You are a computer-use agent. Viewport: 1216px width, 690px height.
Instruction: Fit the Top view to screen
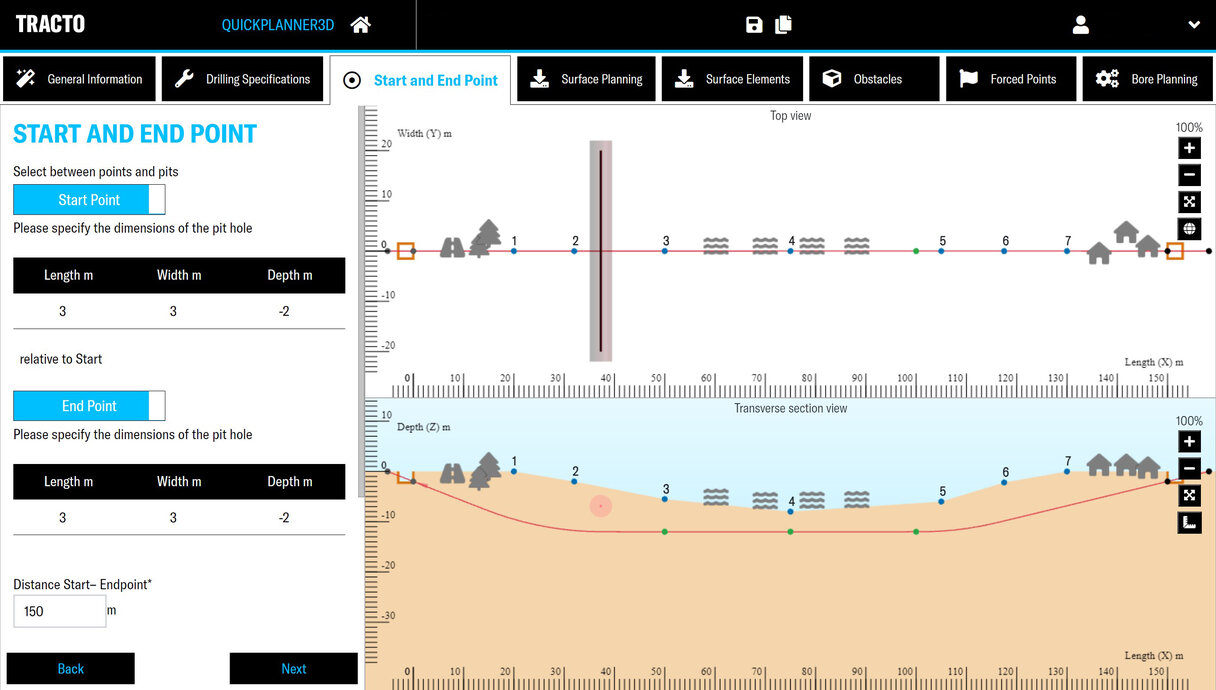pyautogui.click(x=1189, y=202)
